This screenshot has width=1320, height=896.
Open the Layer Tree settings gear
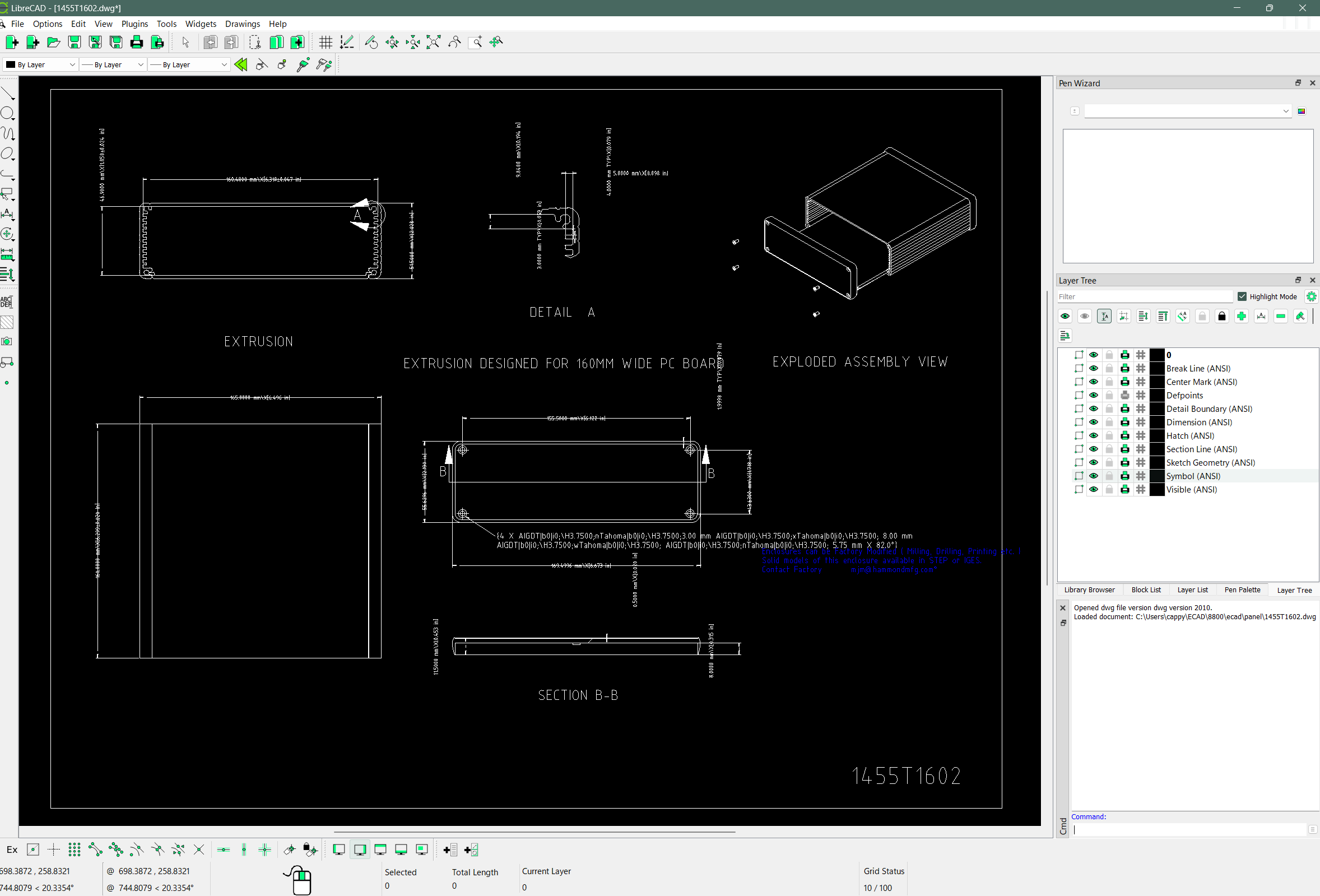[1311, 296]
